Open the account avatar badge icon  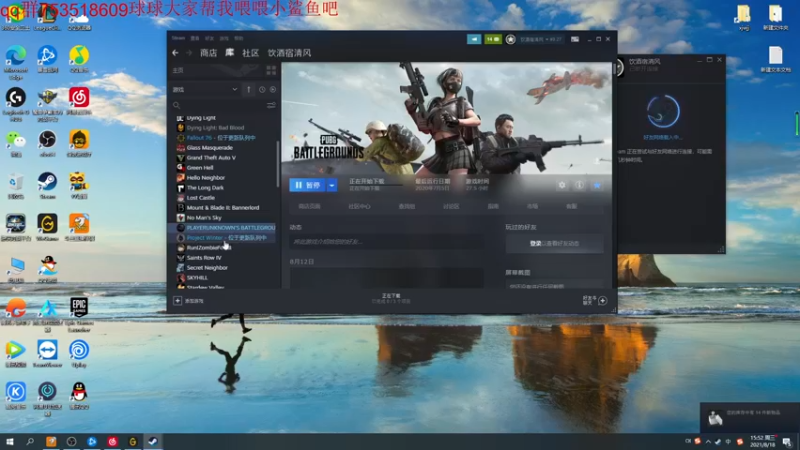point(510,39)
